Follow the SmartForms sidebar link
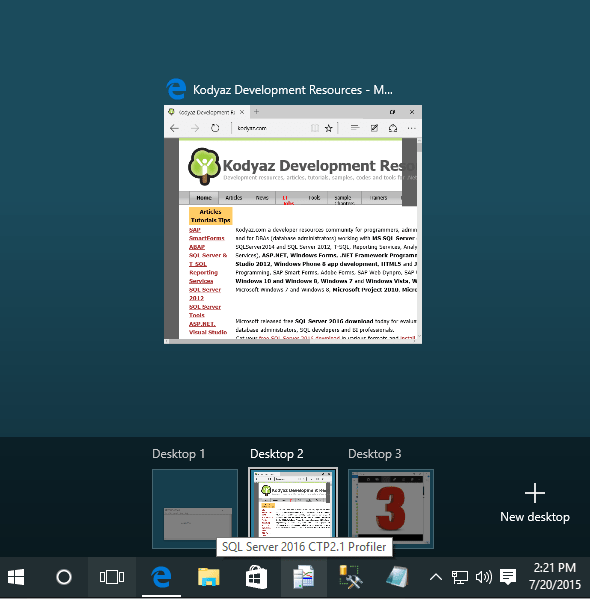The height and width of the screenshot is (599, 590). point(207,238)
